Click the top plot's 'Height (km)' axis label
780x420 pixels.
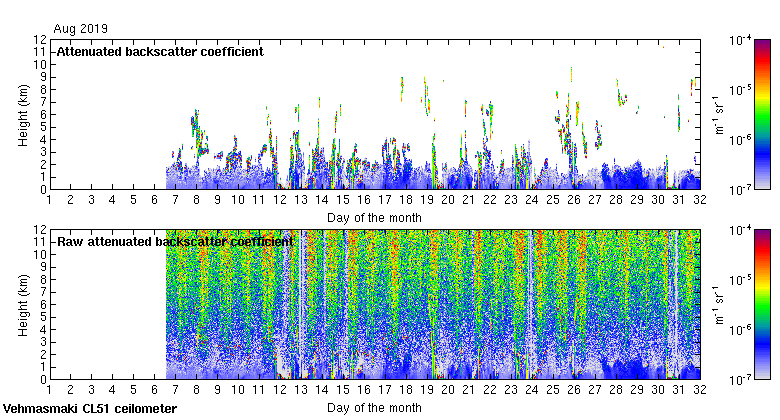point(23,114)
